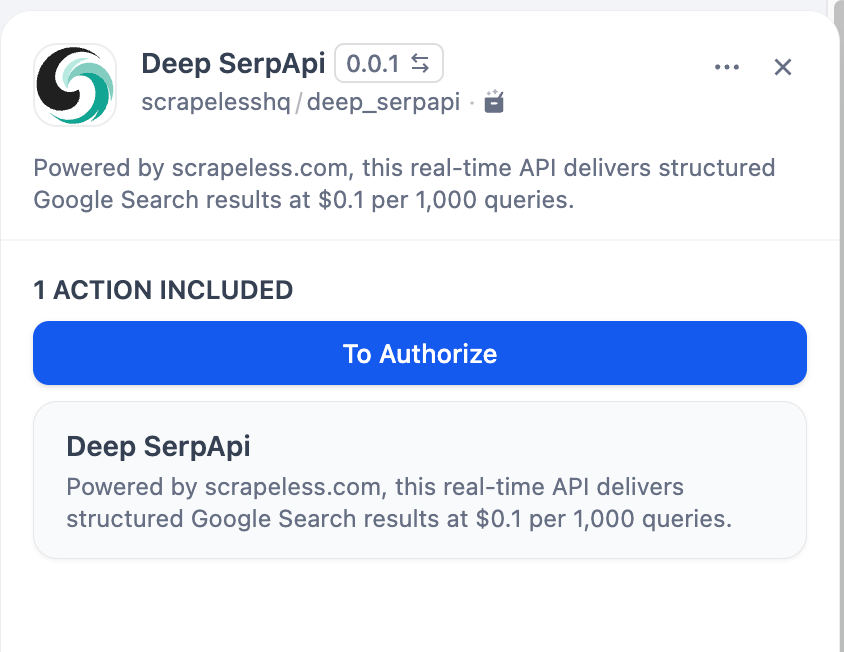The image size is (844, 652).
Task: Click the Deep SerpApi title in action card
Action: click(158, 446)
